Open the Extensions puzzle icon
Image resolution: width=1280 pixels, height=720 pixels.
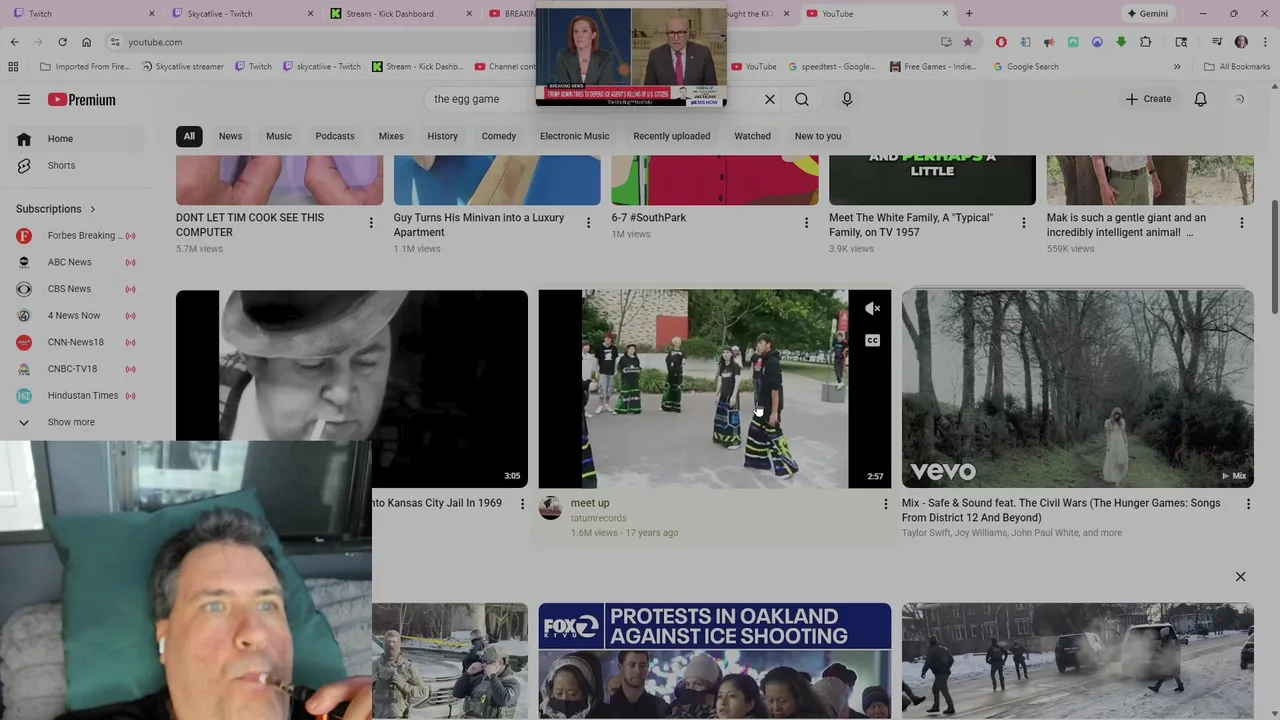1146,42
